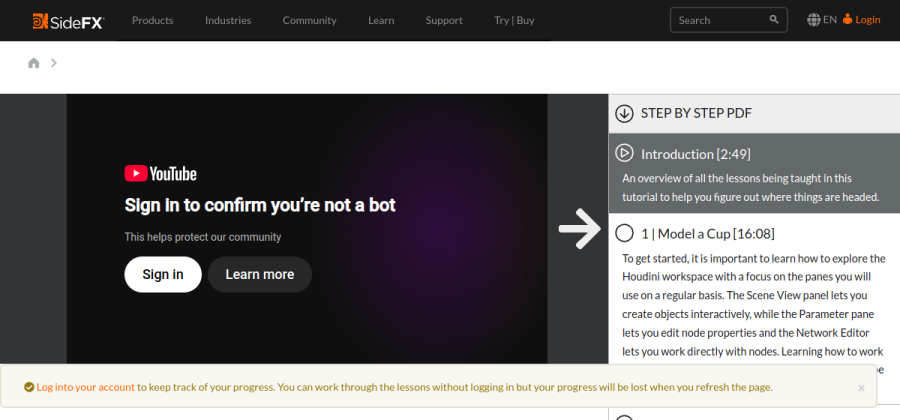Screen dimensions: 900x420
Task: Open the Community menu
Action: click(x=309, y=20)
